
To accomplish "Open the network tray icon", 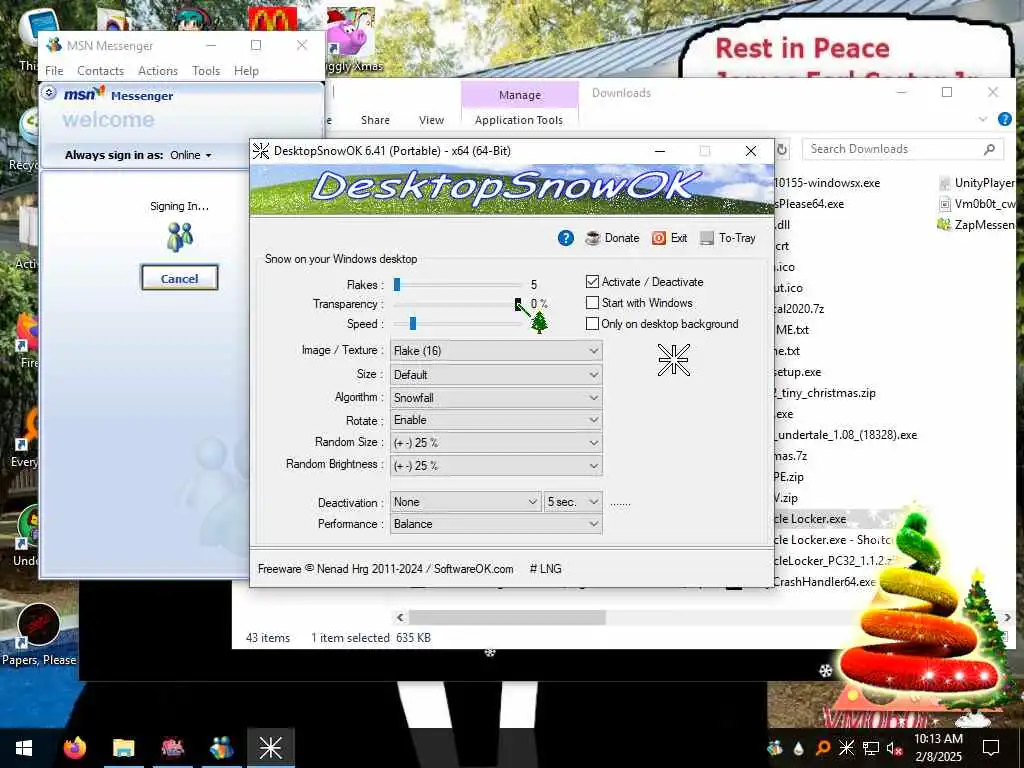I will tap(871, 748).
